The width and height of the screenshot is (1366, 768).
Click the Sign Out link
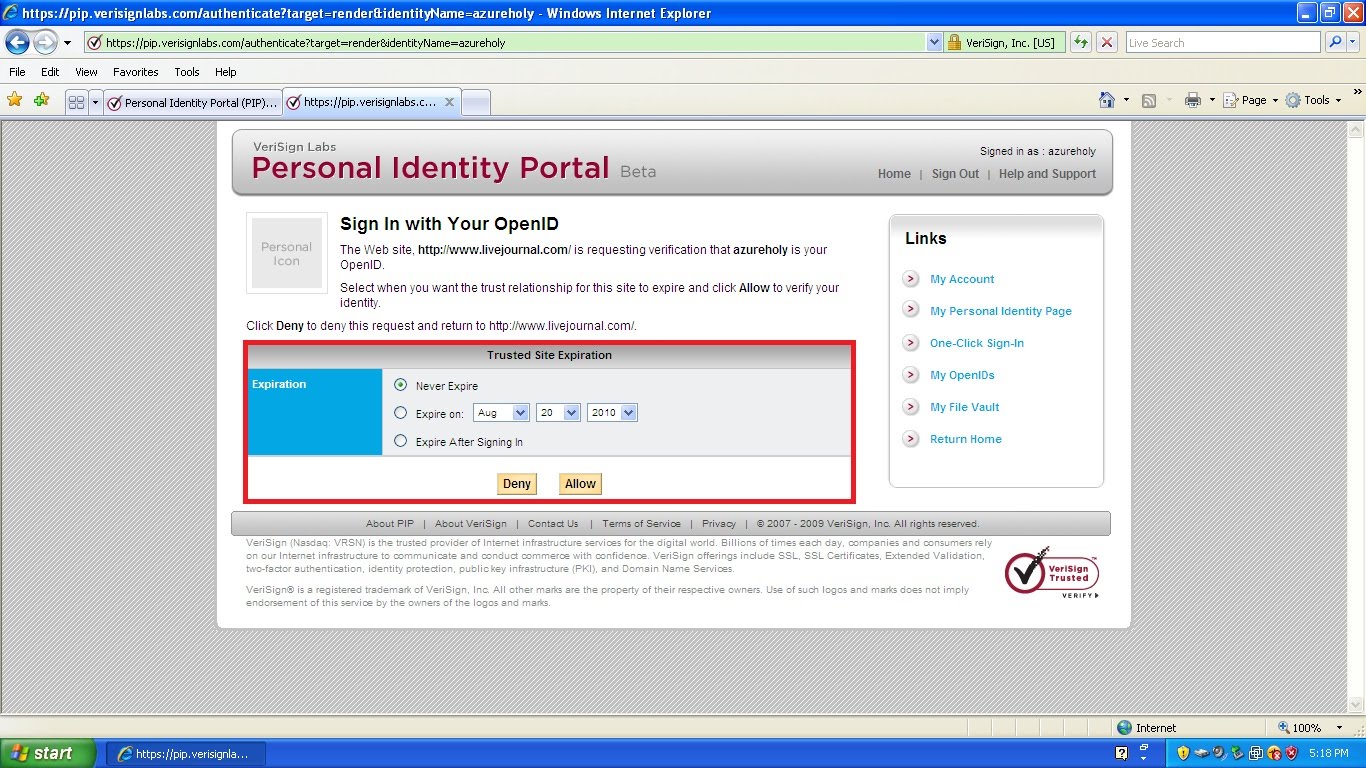(955, 174)
